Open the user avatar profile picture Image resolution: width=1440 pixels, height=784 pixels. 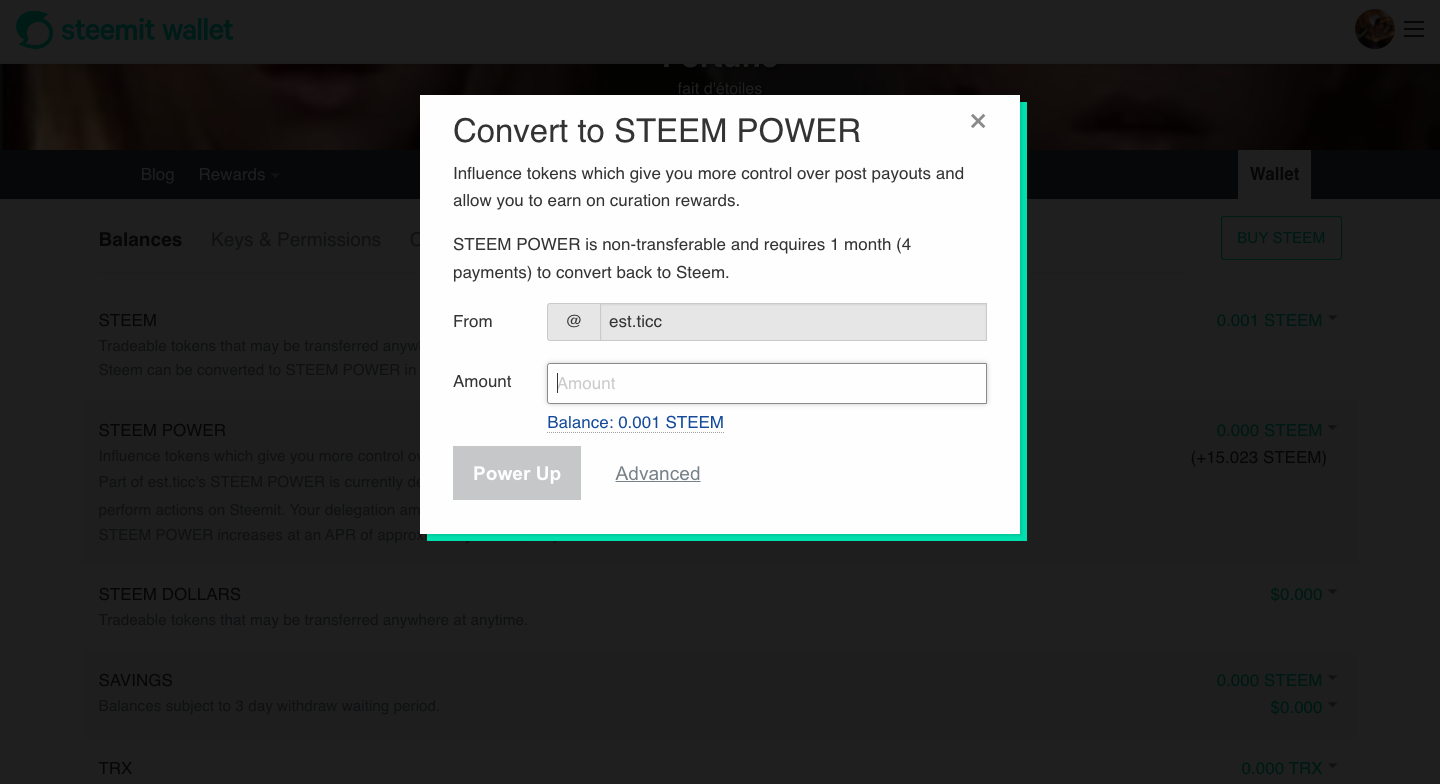(1375, 30)
